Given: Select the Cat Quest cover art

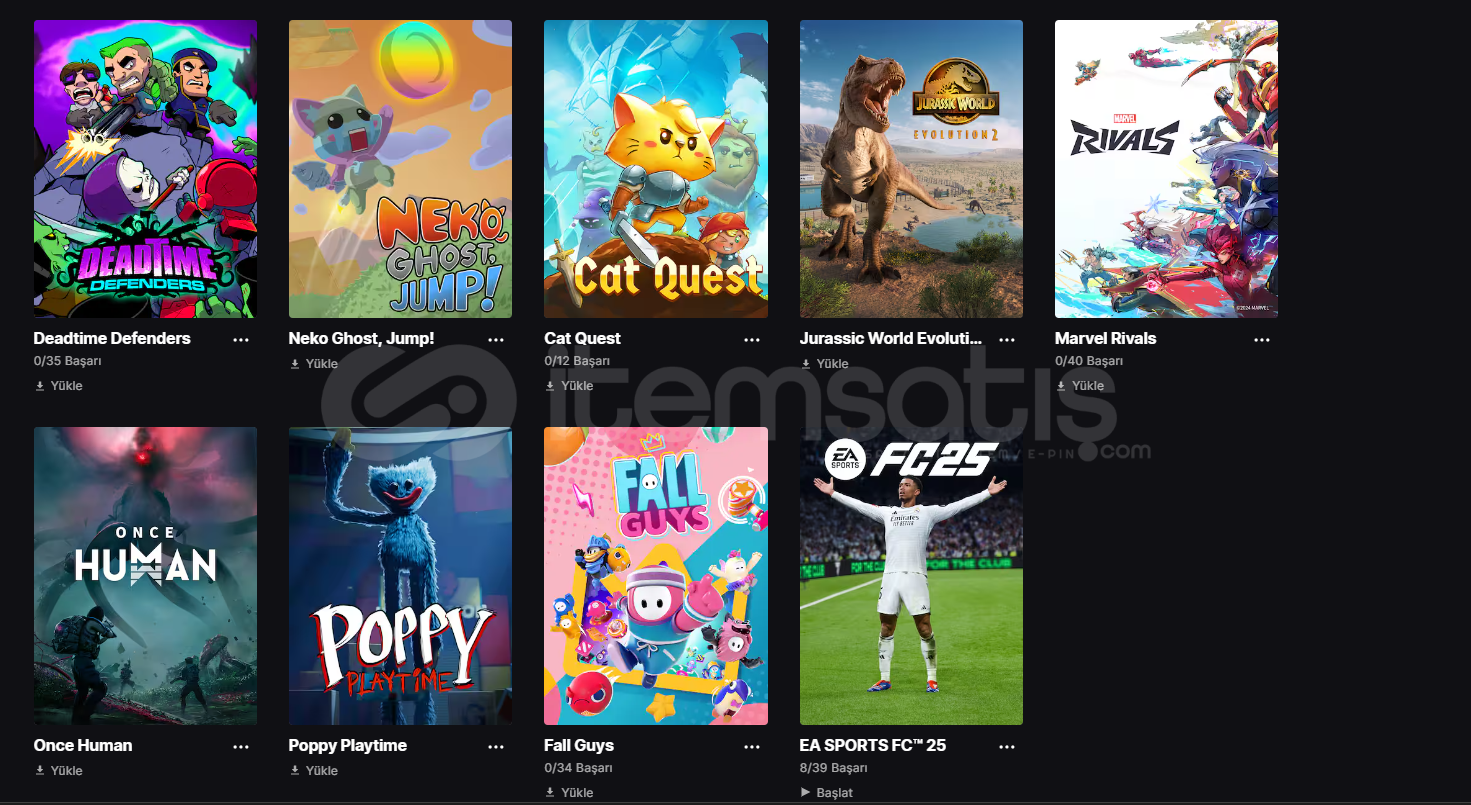Looking at the screenshot, I should (x=656, y=169).
